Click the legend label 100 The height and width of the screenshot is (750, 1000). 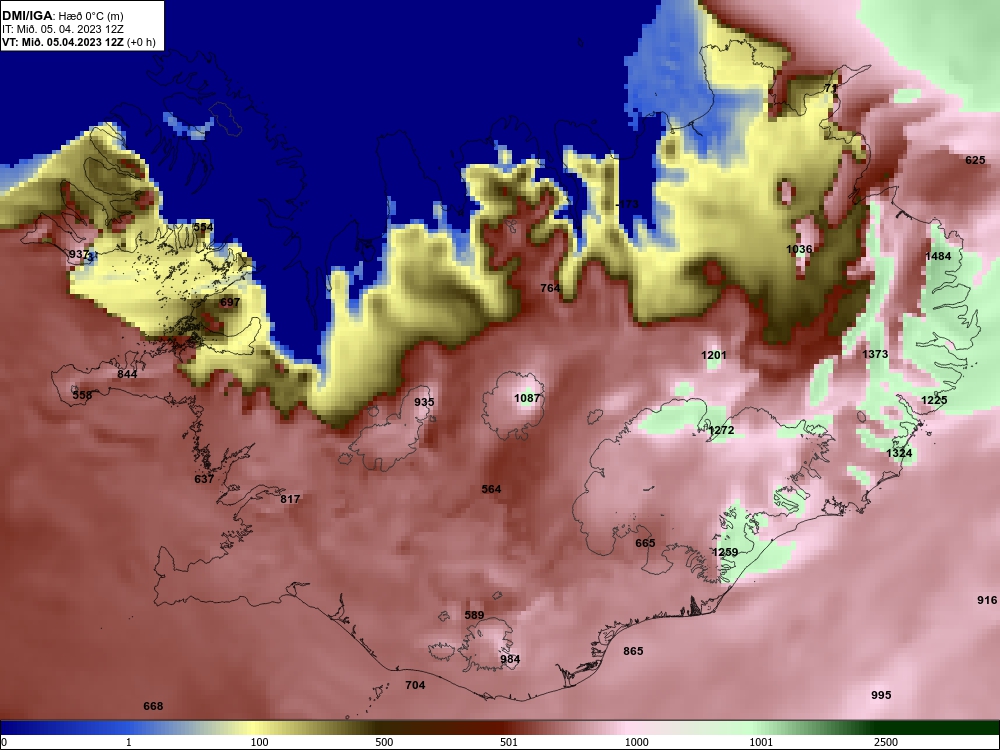[x=259, y=742]
